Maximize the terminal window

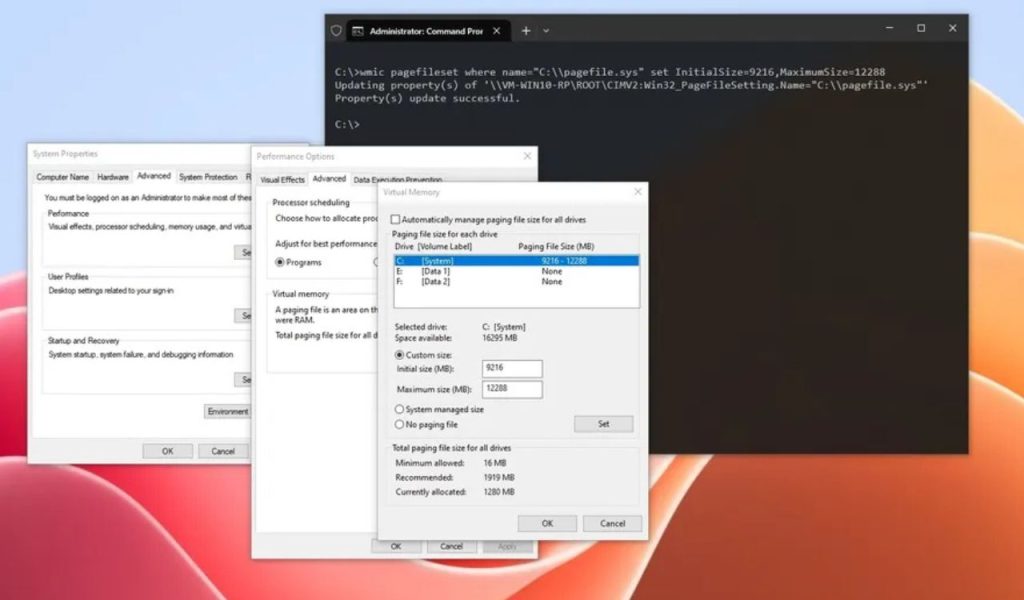(x=921, y=29)
